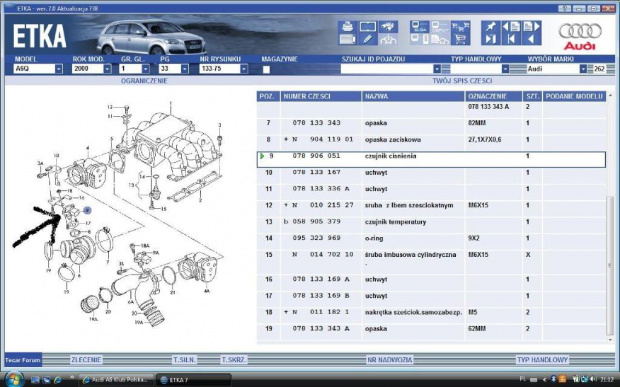Click the shopping cart icon

(x=460, y=39)
